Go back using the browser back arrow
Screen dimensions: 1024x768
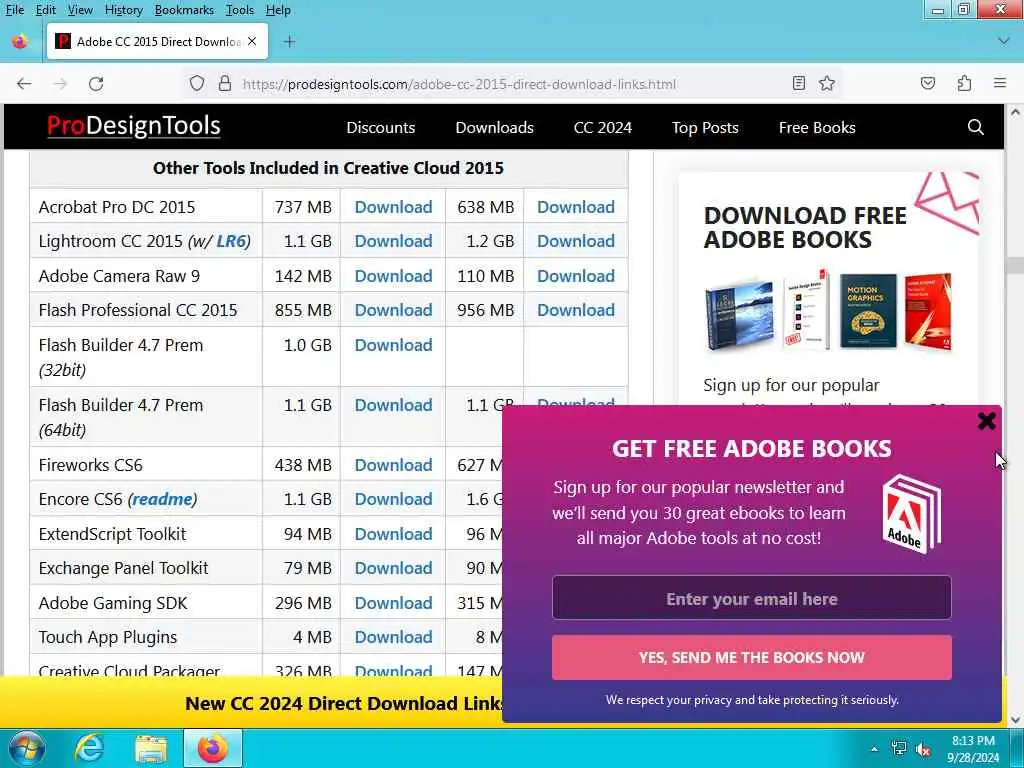tap(24, 84)
